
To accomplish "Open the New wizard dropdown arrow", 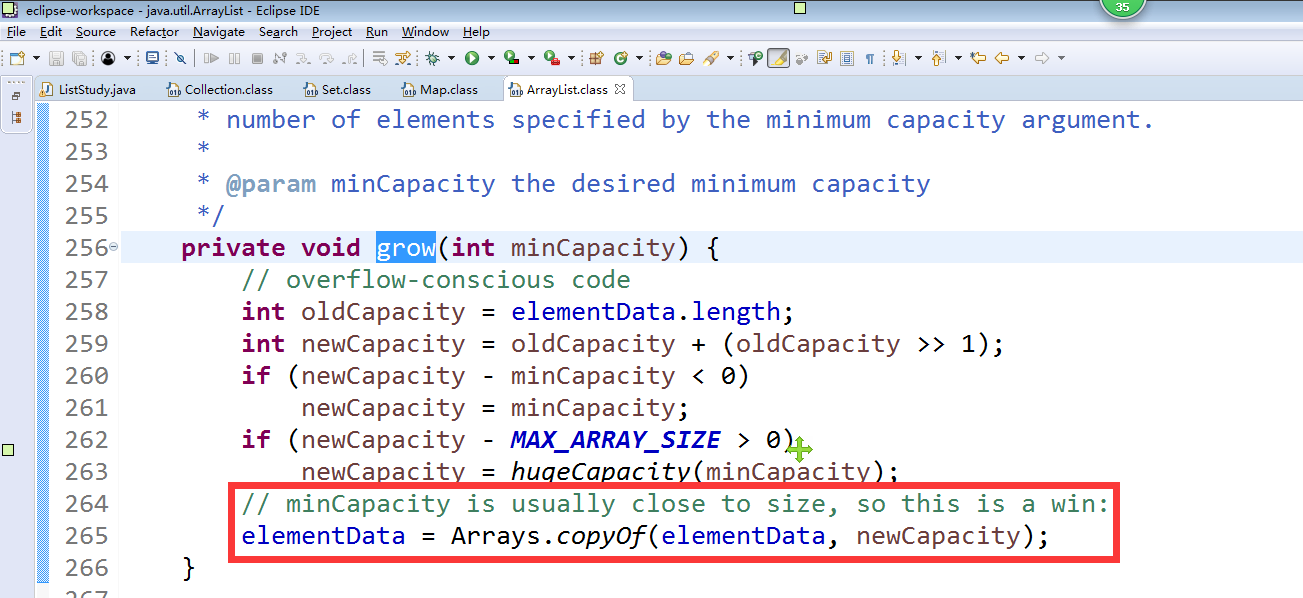I will click(x=36, y=58).
